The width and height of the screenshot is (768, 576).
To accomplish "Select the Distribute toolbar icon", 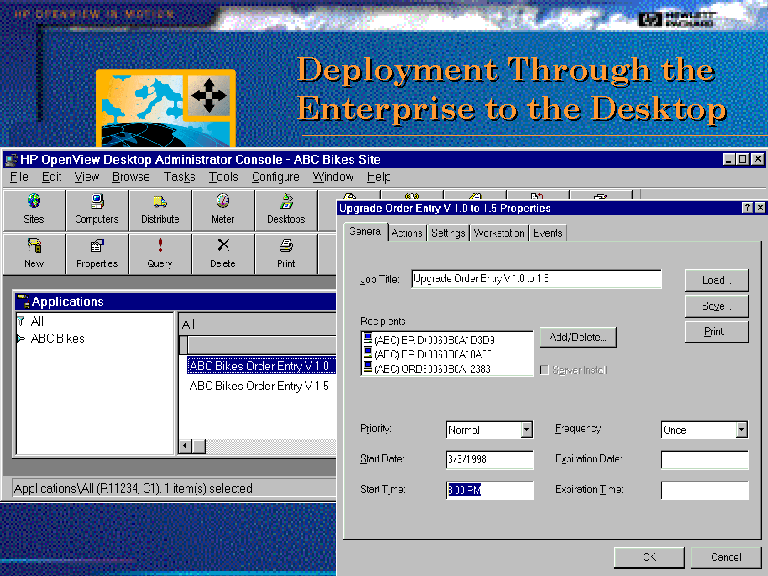I will [x=160, y=209].
